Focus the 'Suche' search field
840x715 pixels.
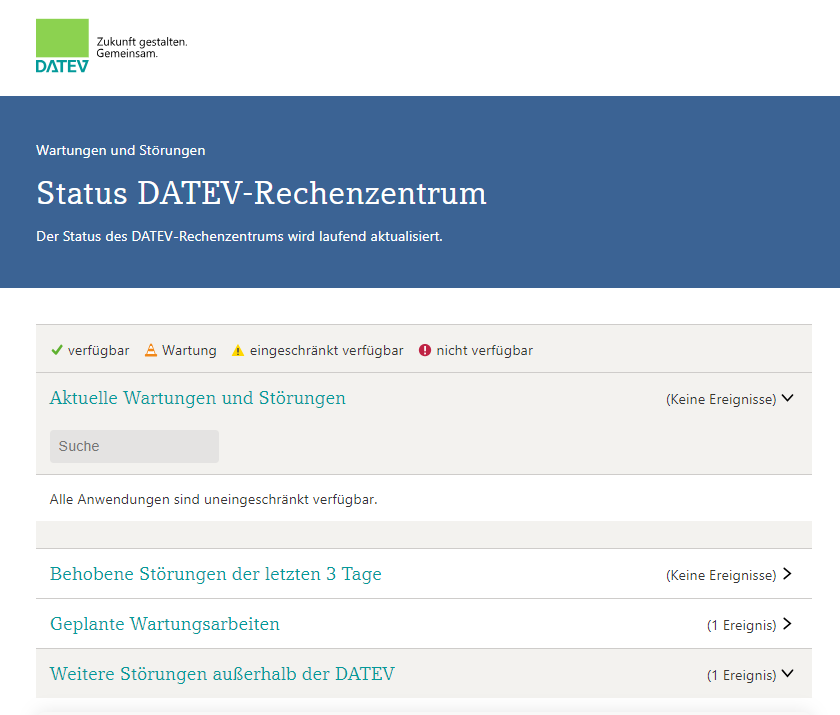point(134,446)
